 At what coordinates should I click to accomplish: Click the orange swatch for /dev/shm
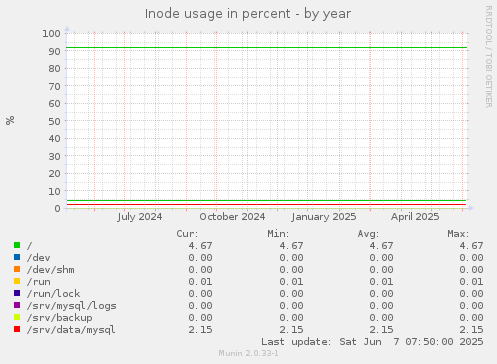[x=17, y=269]
